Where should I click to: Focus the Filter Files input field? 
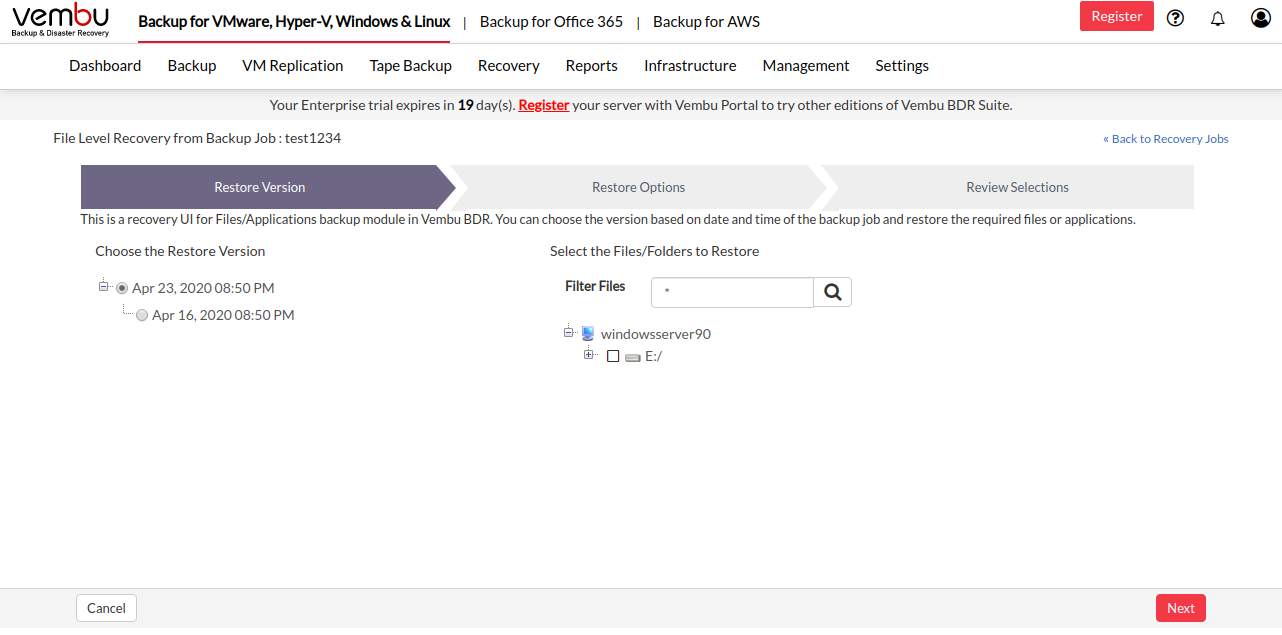point(732,292)
